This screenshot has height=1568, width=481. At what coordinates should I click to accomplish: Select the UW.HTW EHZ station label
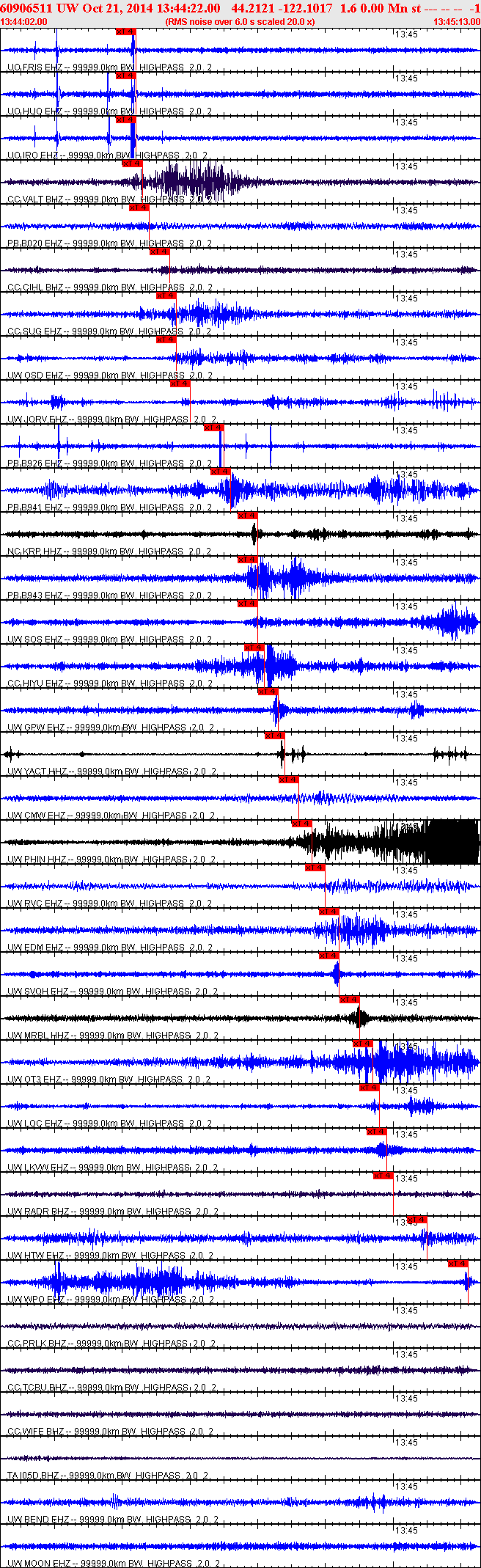pos(109,1256)
